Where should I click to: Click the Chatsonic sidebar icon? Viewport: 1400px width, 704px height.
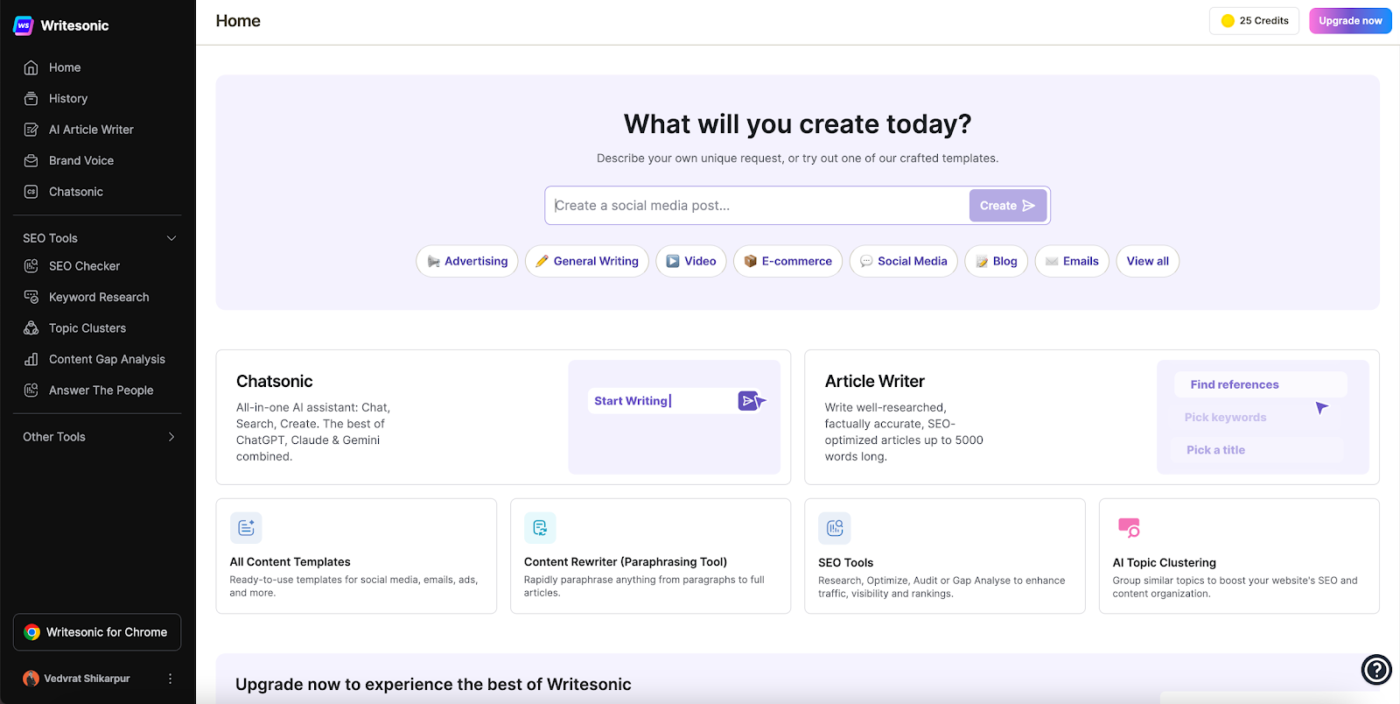tap(31, 192)
